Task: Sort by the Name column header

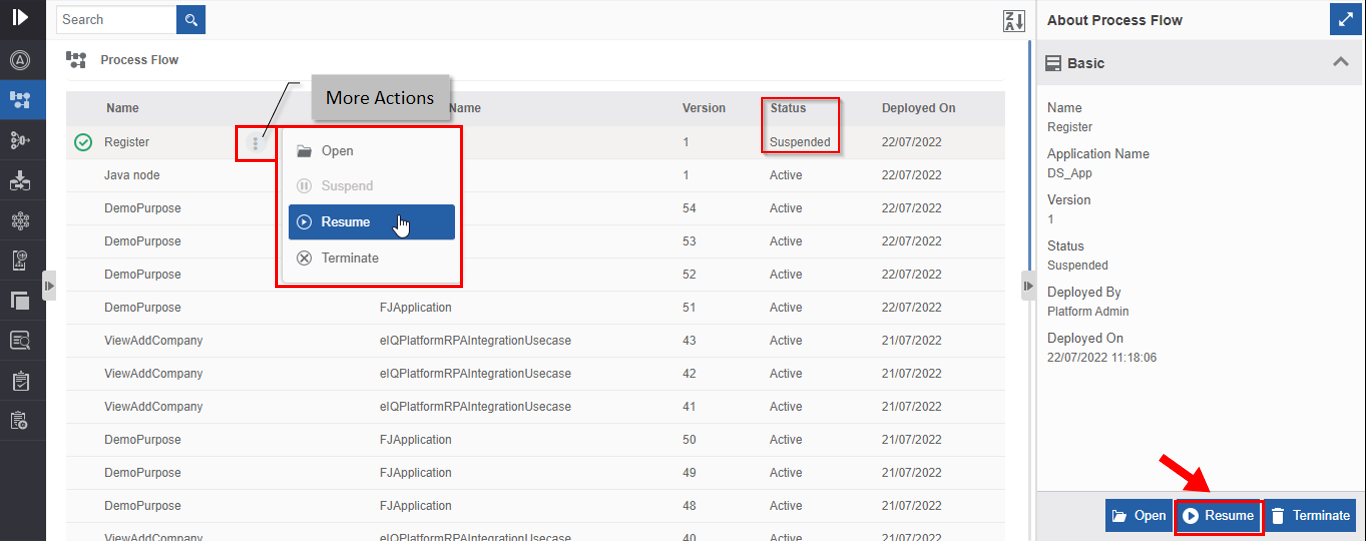Action: pyautogui.click(x=122, y=108)
